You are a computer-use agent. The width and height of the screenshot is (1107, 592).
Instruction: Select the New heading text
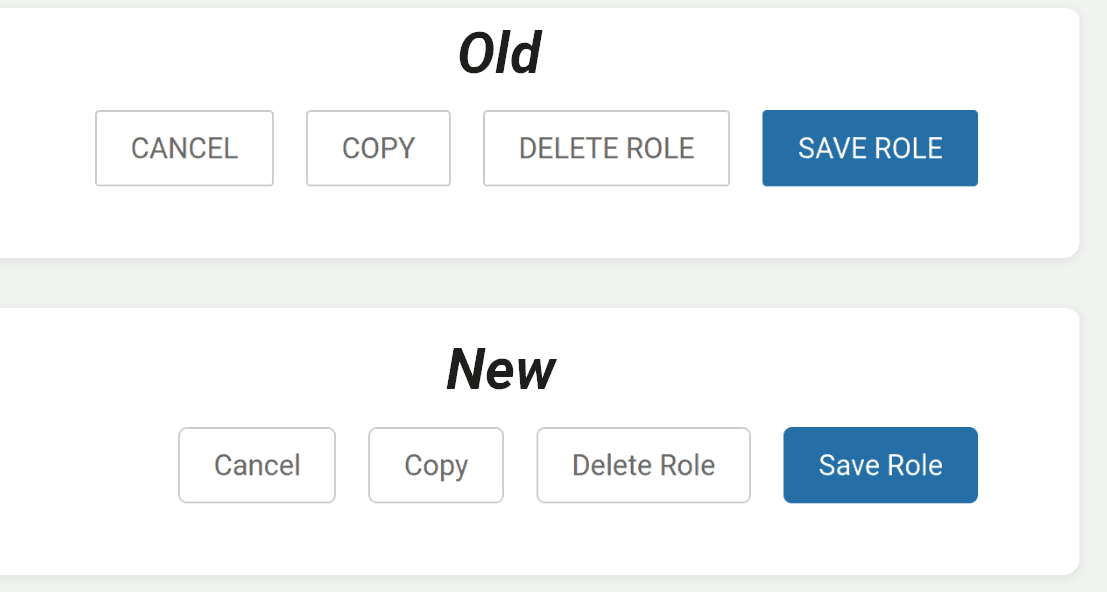[x=500, y=370]
